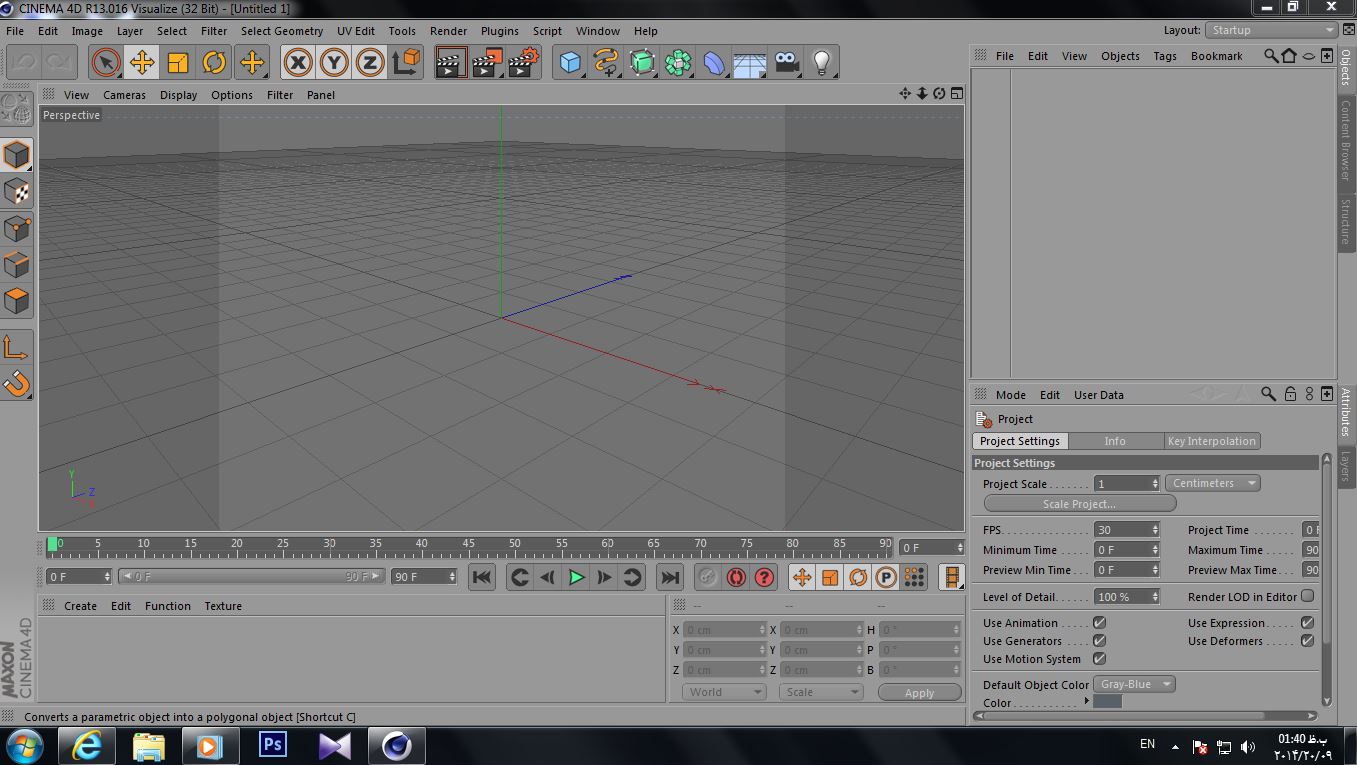Open Scale mode dropdown in coordinates
The image size is (1357, 765).
point(821,692)
